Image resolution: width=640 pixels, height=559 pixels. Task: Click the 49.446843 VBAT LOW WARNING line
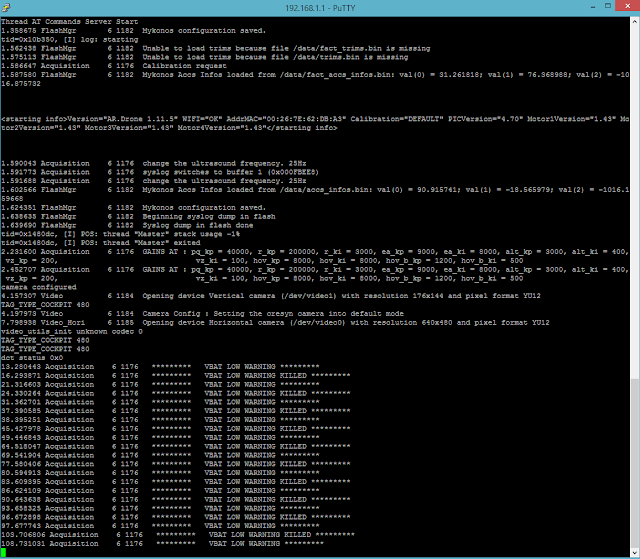click(x=160, y=438)
